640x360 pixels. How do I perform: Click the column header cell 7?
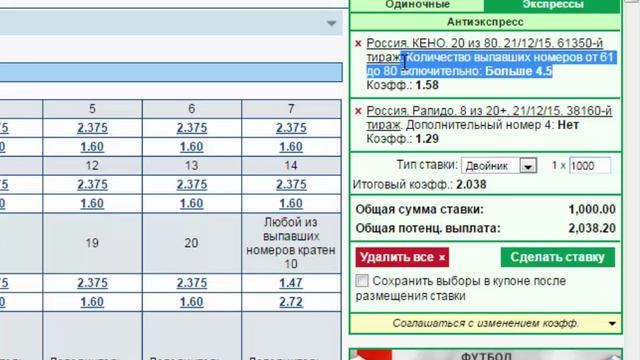pyautogui.click(x=291, y=109)
